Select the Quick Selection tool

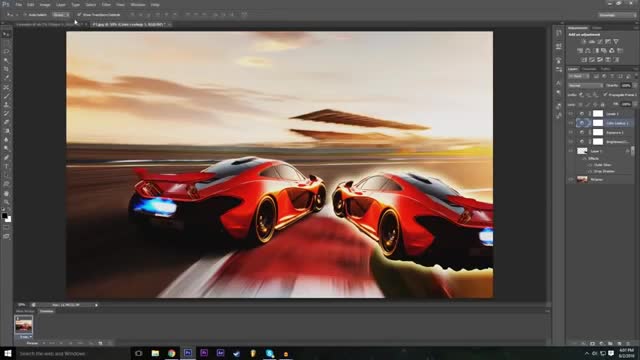(7, 60)
